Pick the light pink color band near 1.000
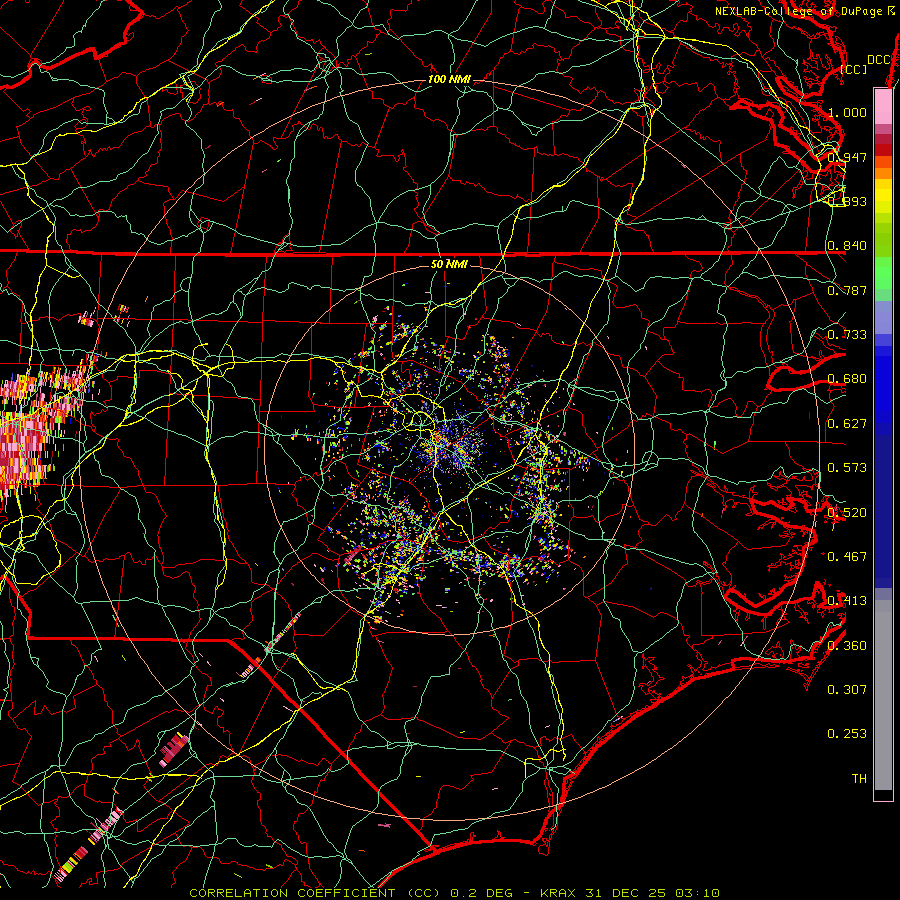Image resolution: width=900 pixels, height=900 pixels. (x=883, y=107)
